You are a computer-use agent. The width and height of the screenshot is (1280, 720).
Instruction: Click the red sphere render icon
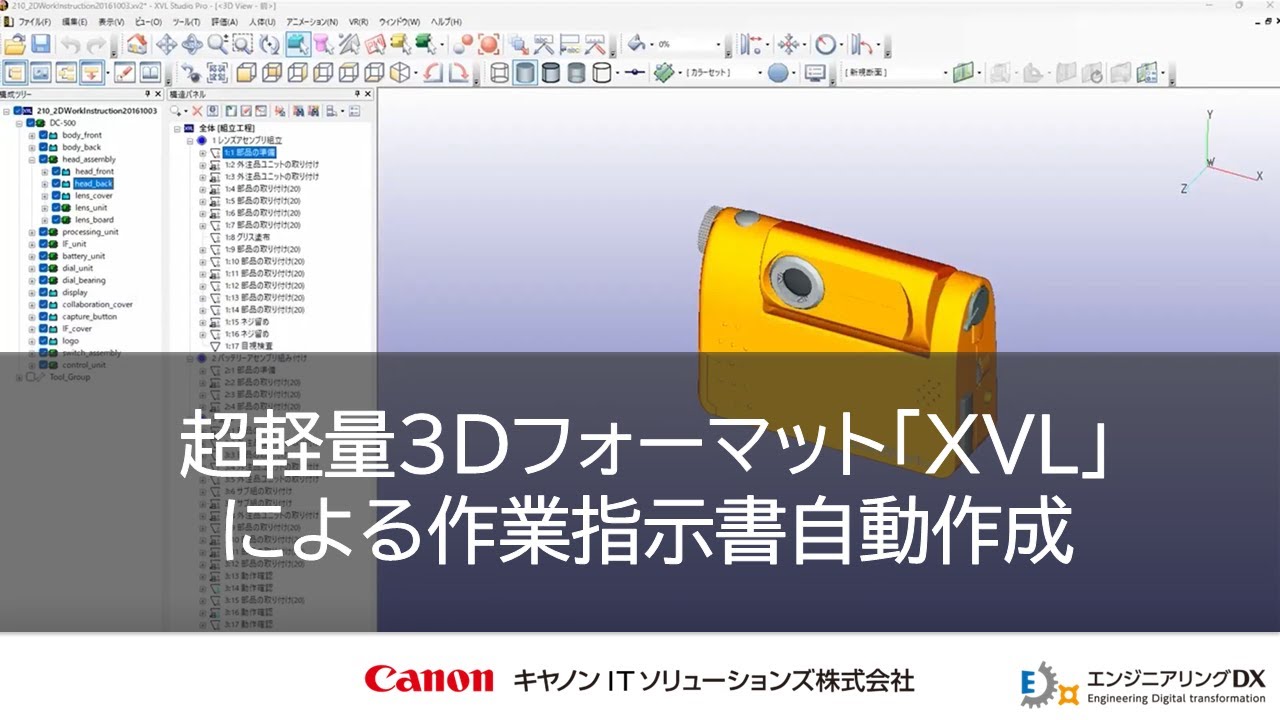[462, 44]
